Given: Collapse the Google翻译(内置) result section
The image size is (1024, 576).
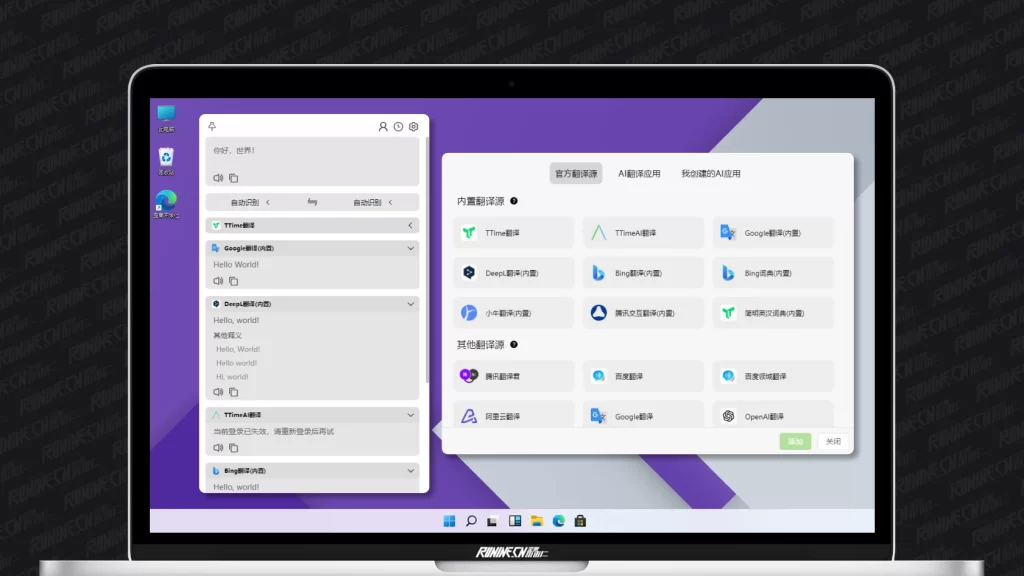Looking at the screenshot, I should (x=410, y=248).
